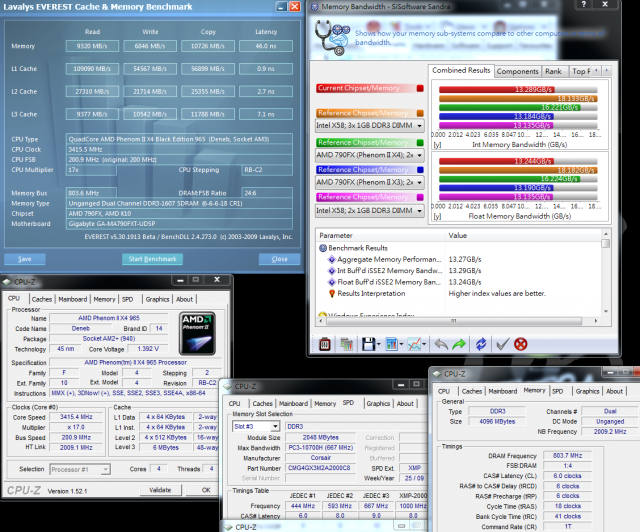Open save dropdown arrow beside floppy icon
The height and width of the screenshot is (532, 640).
pyautogui.click(x=378, y=344)
